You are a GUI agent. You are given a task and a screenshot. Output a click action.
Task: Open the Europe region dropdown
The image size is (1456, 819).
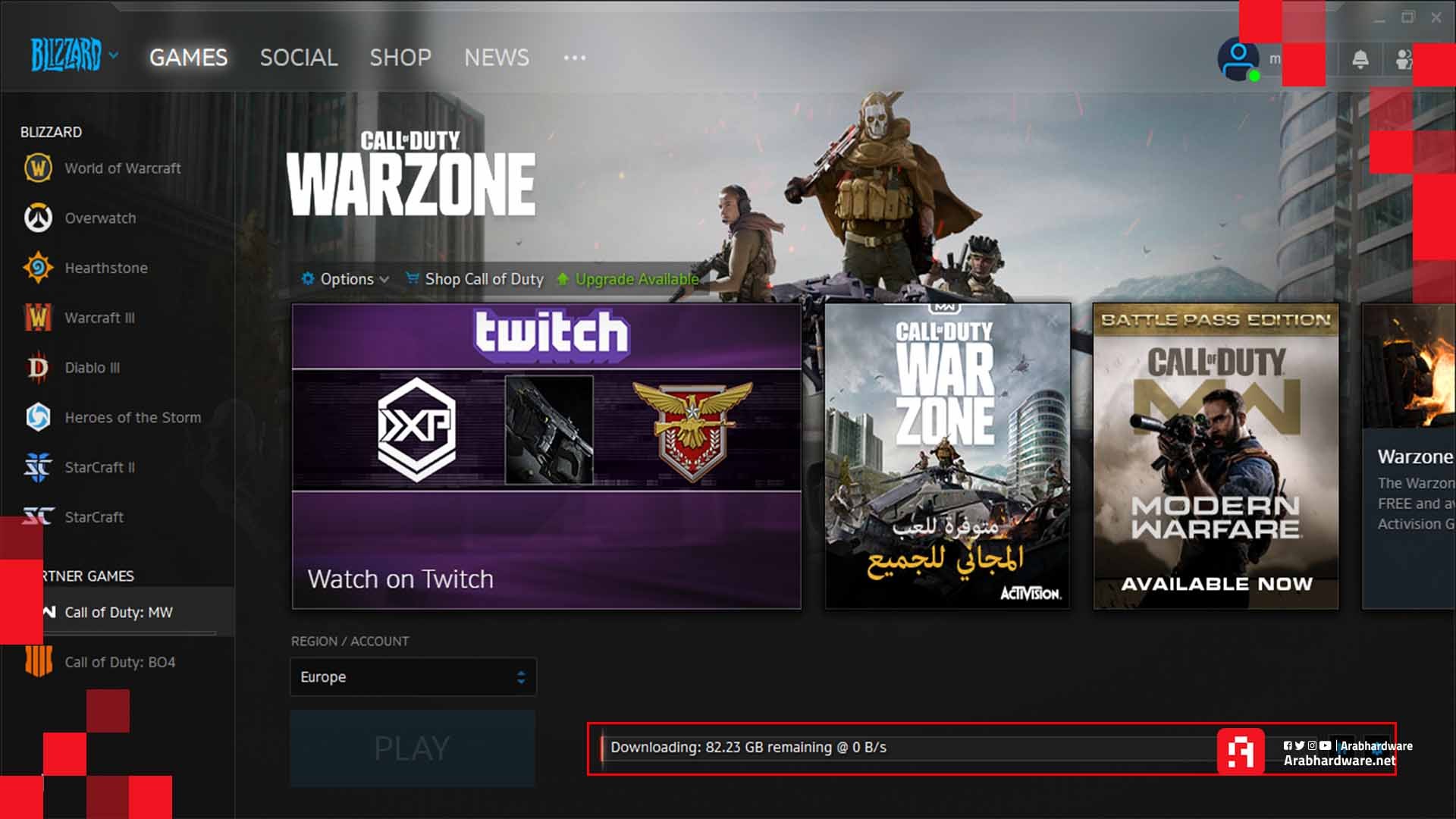point(413,676)
